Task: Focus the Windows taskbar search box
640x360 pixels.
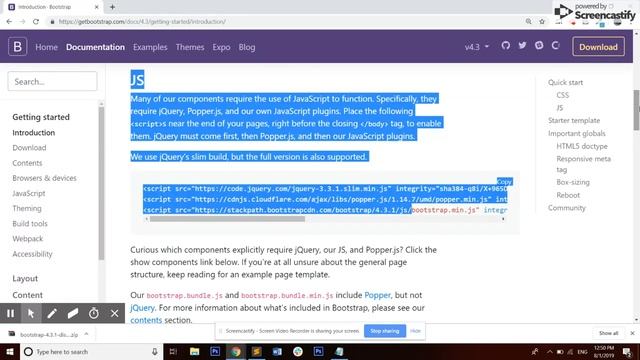Action: tap(91, 351)
